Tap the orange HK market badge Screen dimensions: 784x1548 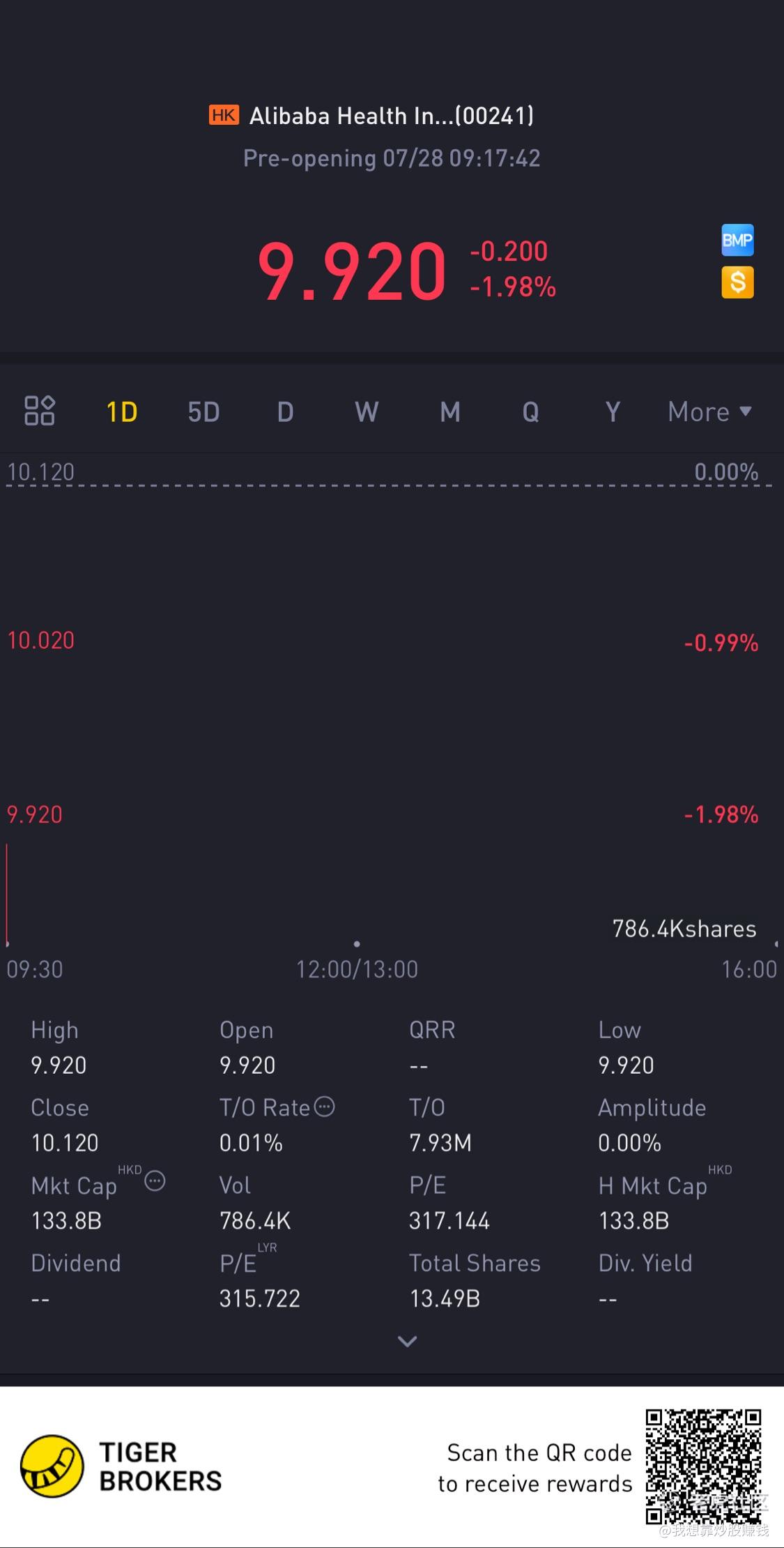tap(224, 115)
